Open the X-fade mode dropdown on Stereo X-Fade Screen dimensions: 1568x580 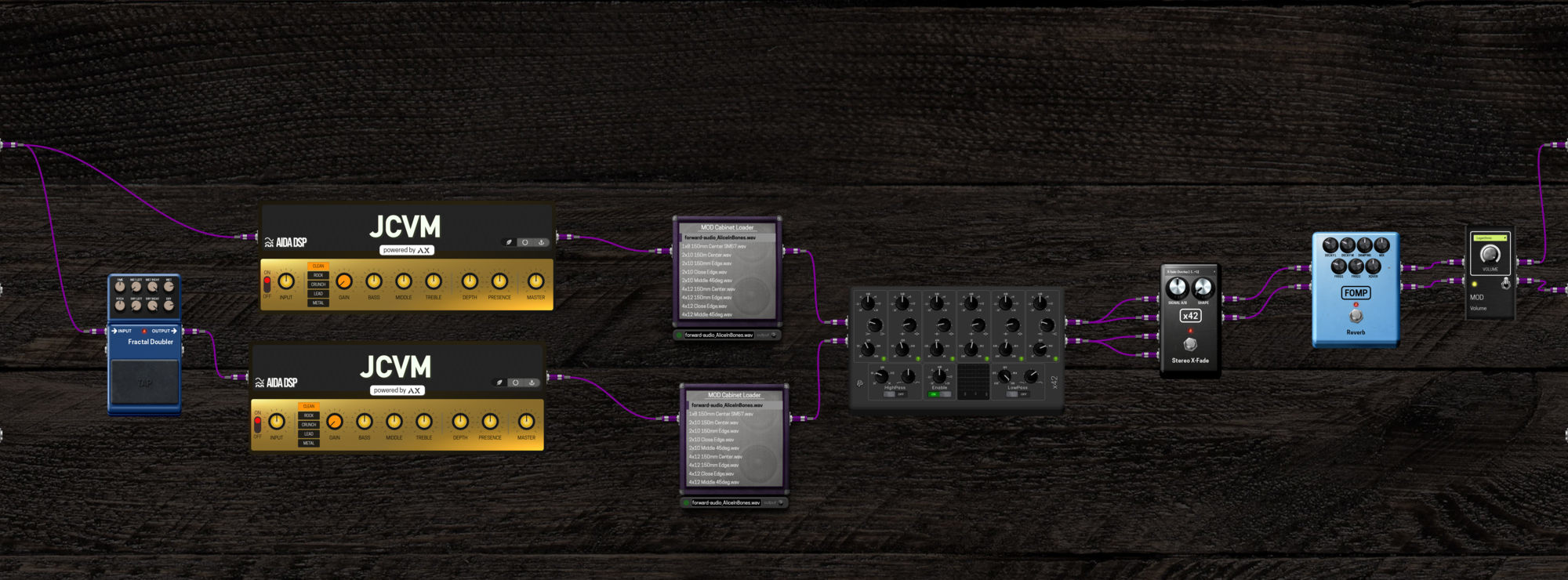tap(1190, 272)
